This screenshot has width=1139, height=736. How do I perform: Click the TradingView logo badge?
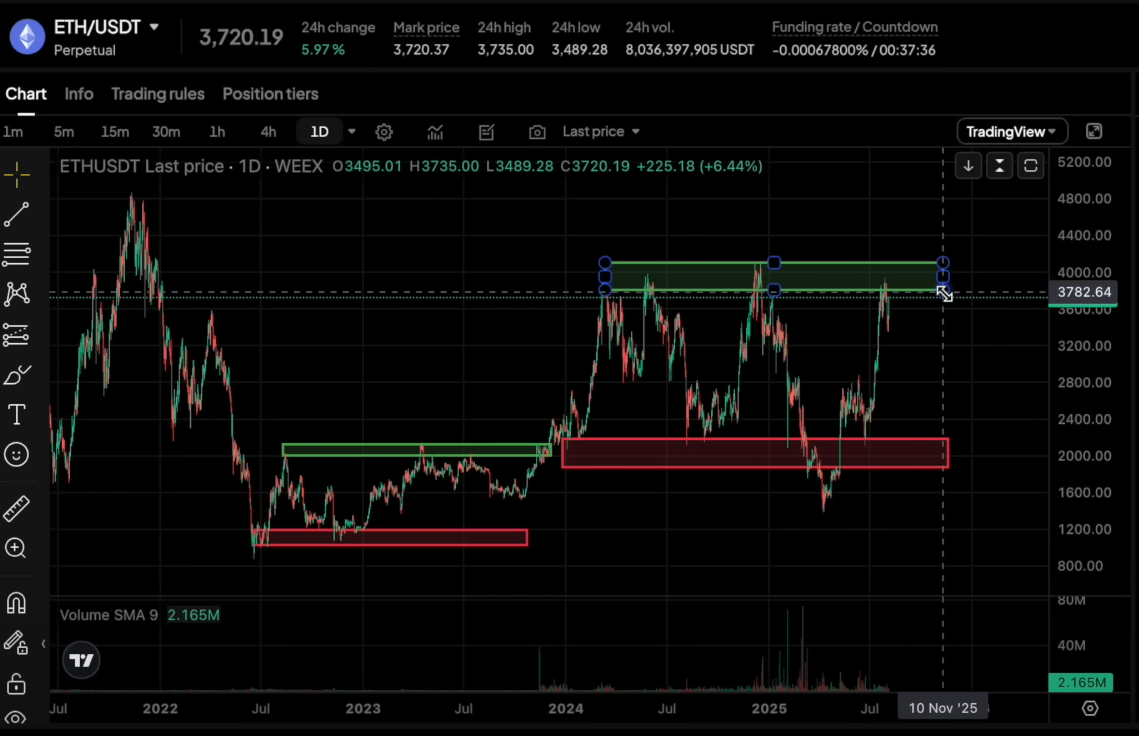[x=81, y=660]
